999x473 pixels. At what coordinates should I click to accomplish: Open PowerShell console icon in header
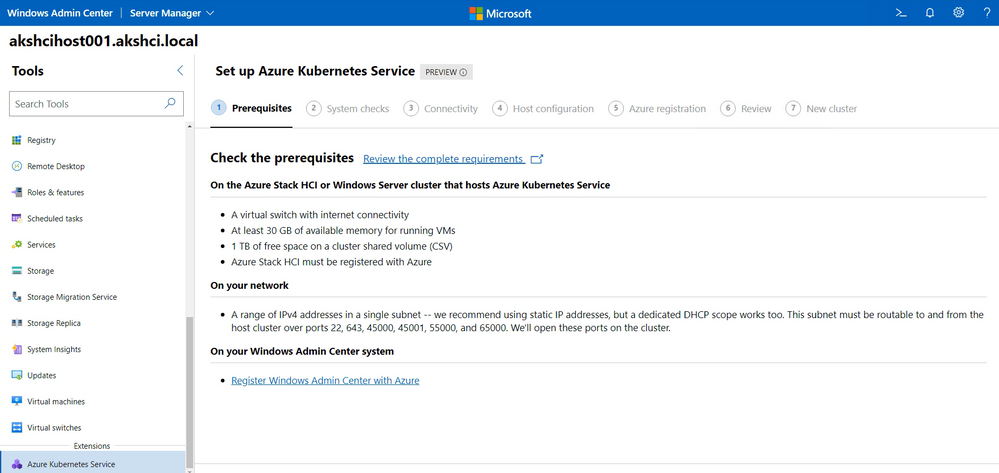[900, 13]
